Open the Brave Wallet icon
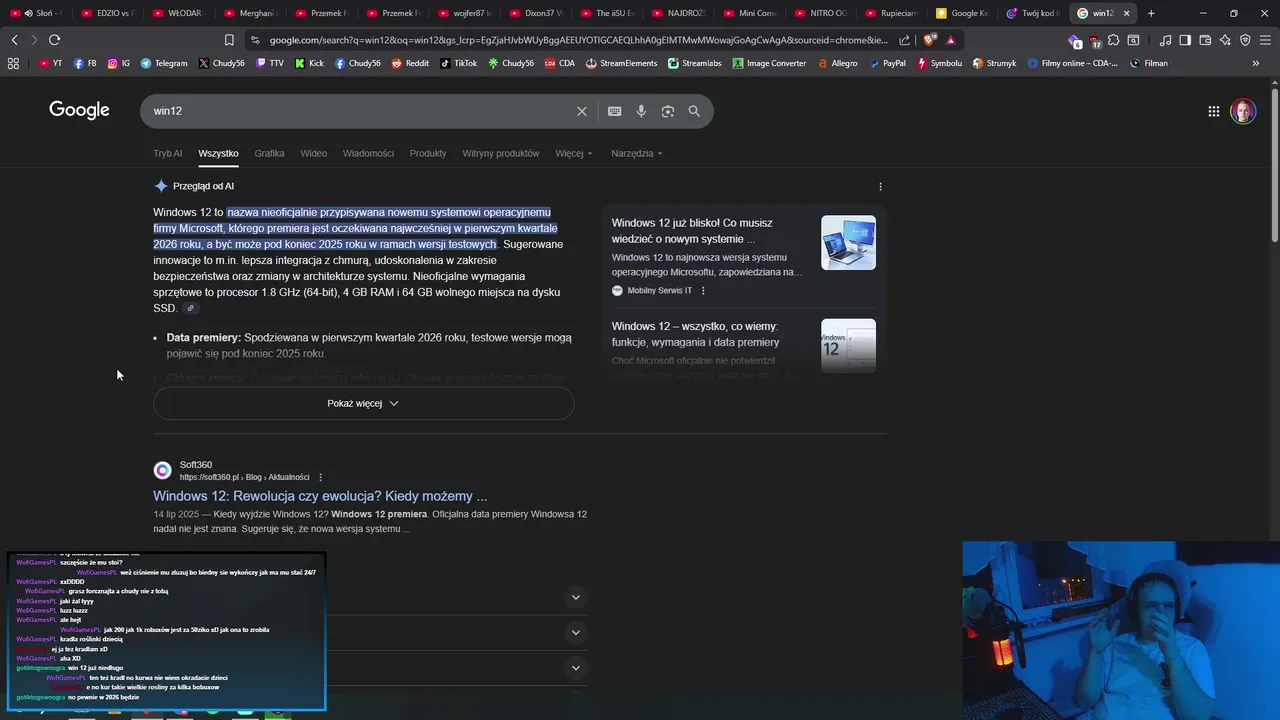Viewport: 1280px width, 720px height. coord(1205,40)
